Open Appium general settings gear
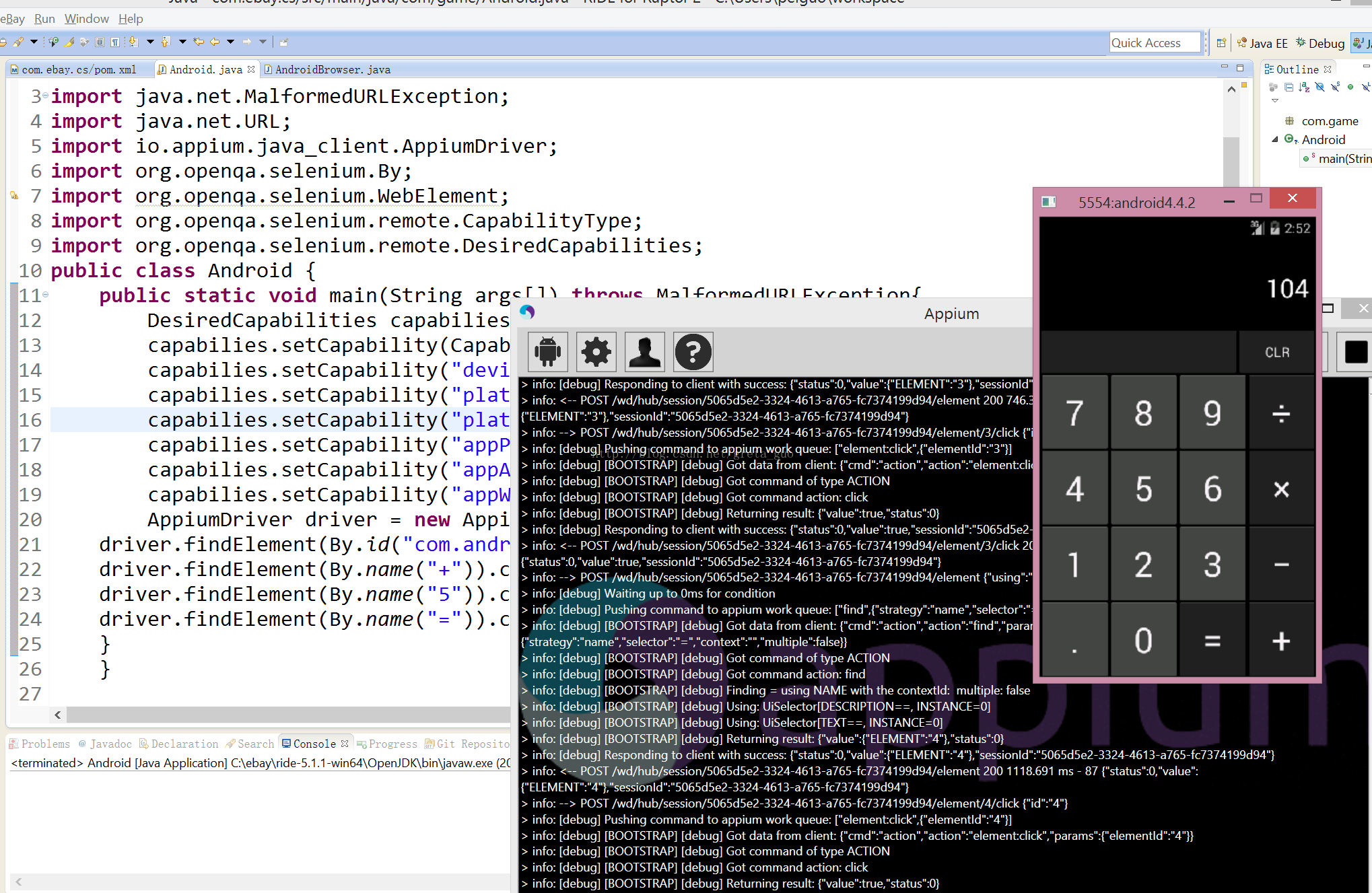The width and height of the screenshot is (1372, 893). 596,351
